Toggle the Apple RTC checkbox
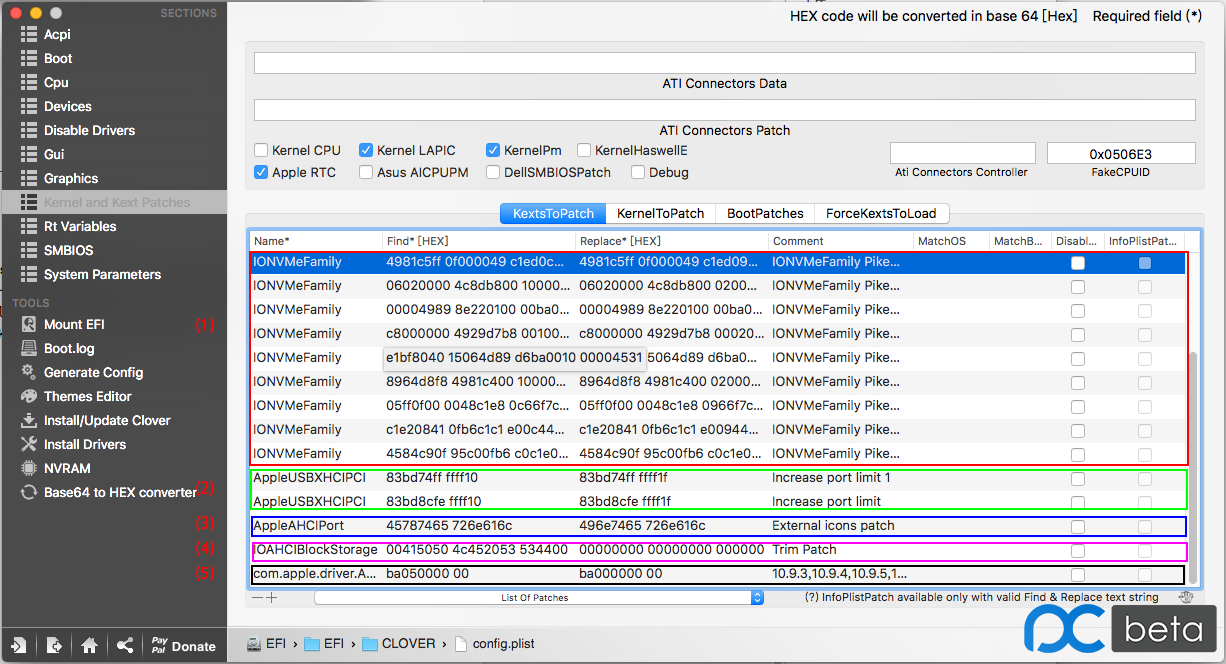The image size is (1226, 664). click(261, 172)
